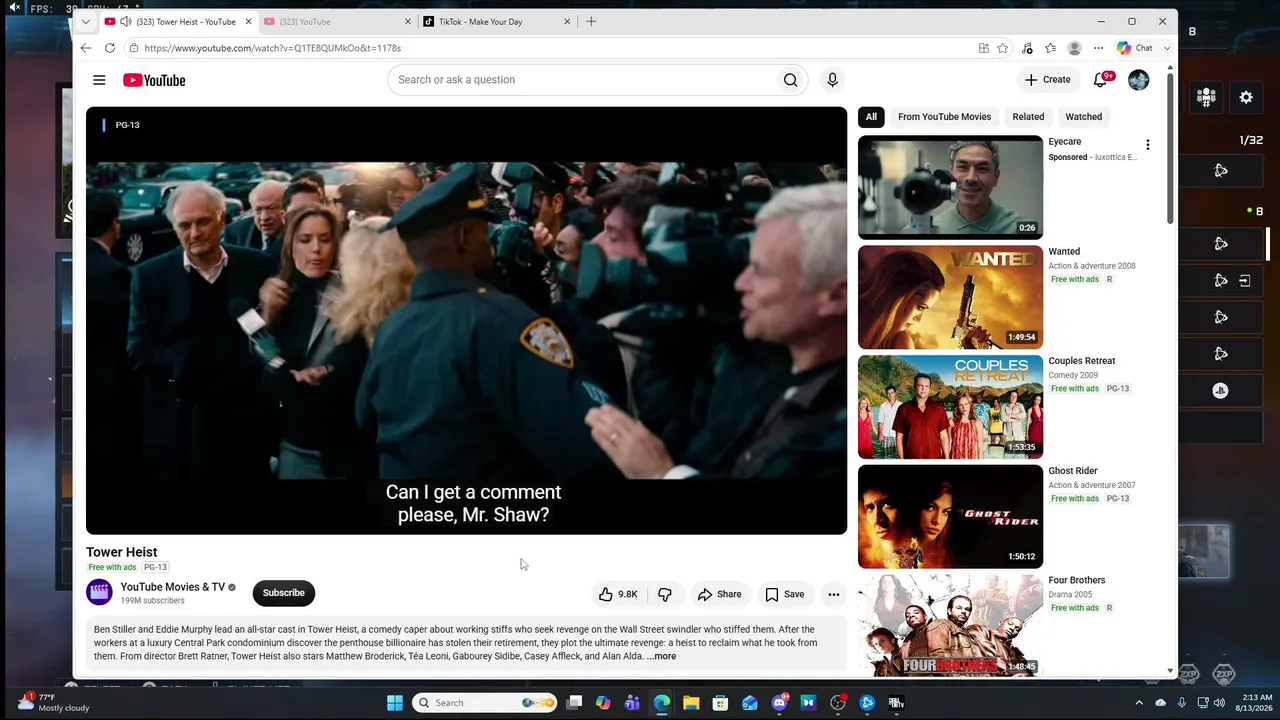Open the Copilot Chat button
1280x720 pixels.
click(1136, 48)
